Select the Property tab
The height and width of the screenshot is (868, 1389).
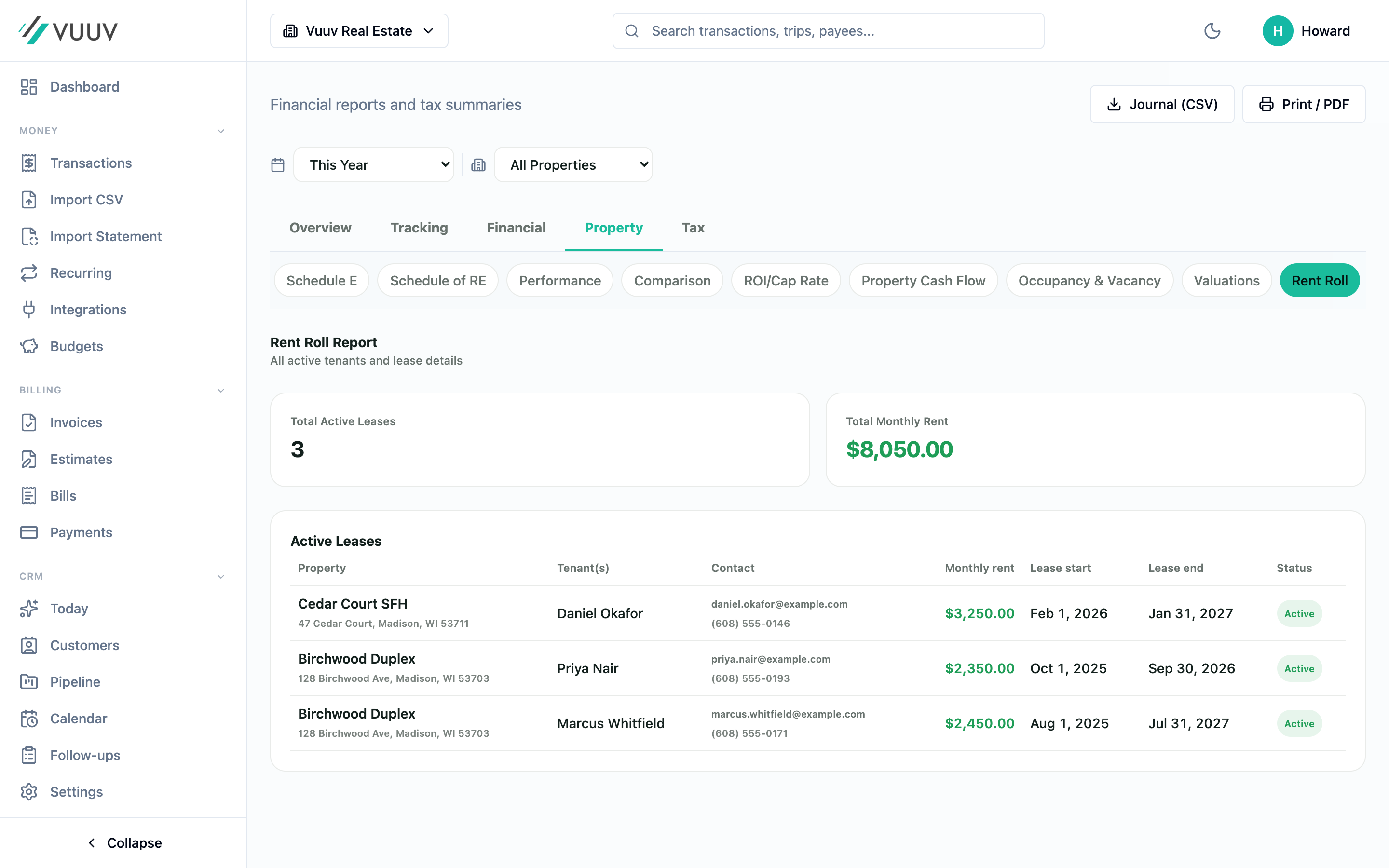tap(613, 228)
